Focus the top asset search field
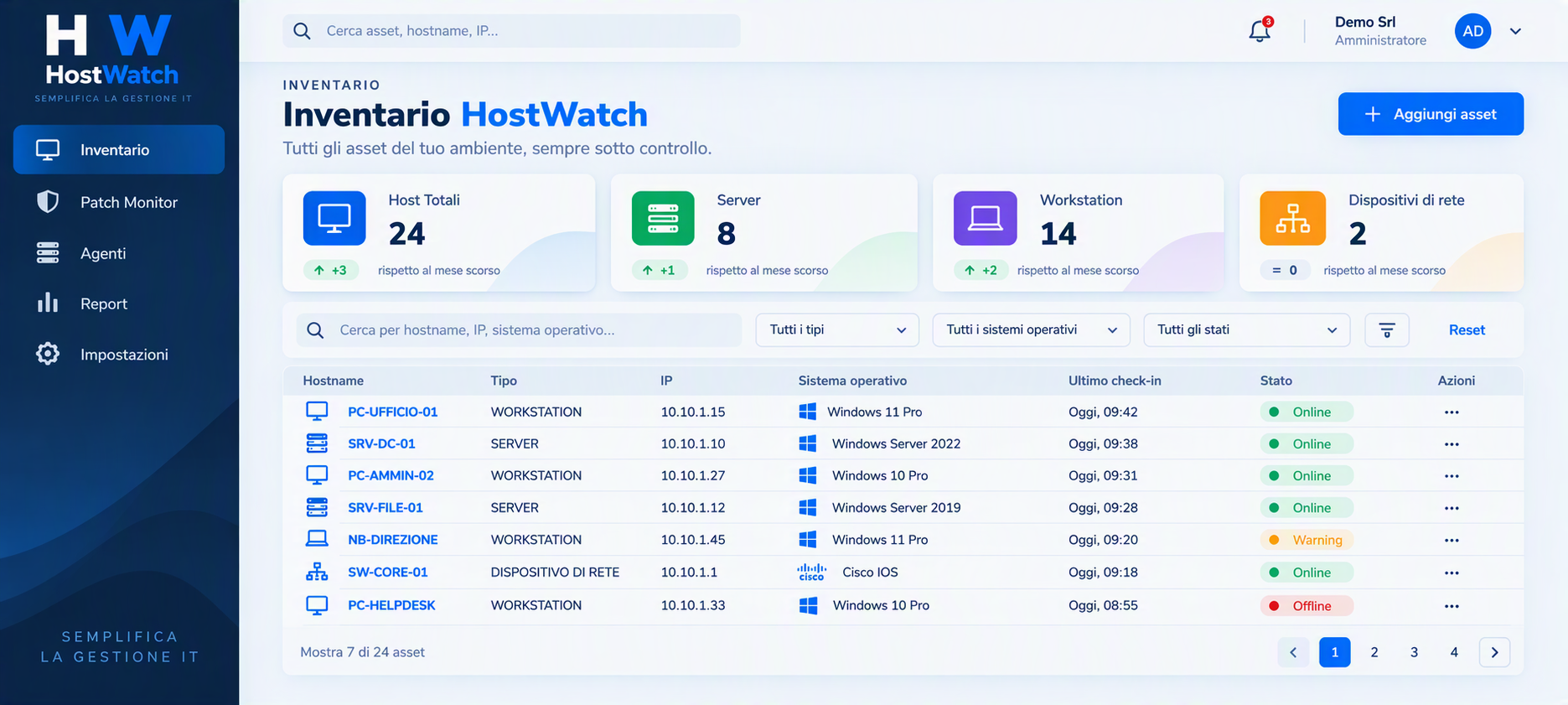 [x=511, y=31]
